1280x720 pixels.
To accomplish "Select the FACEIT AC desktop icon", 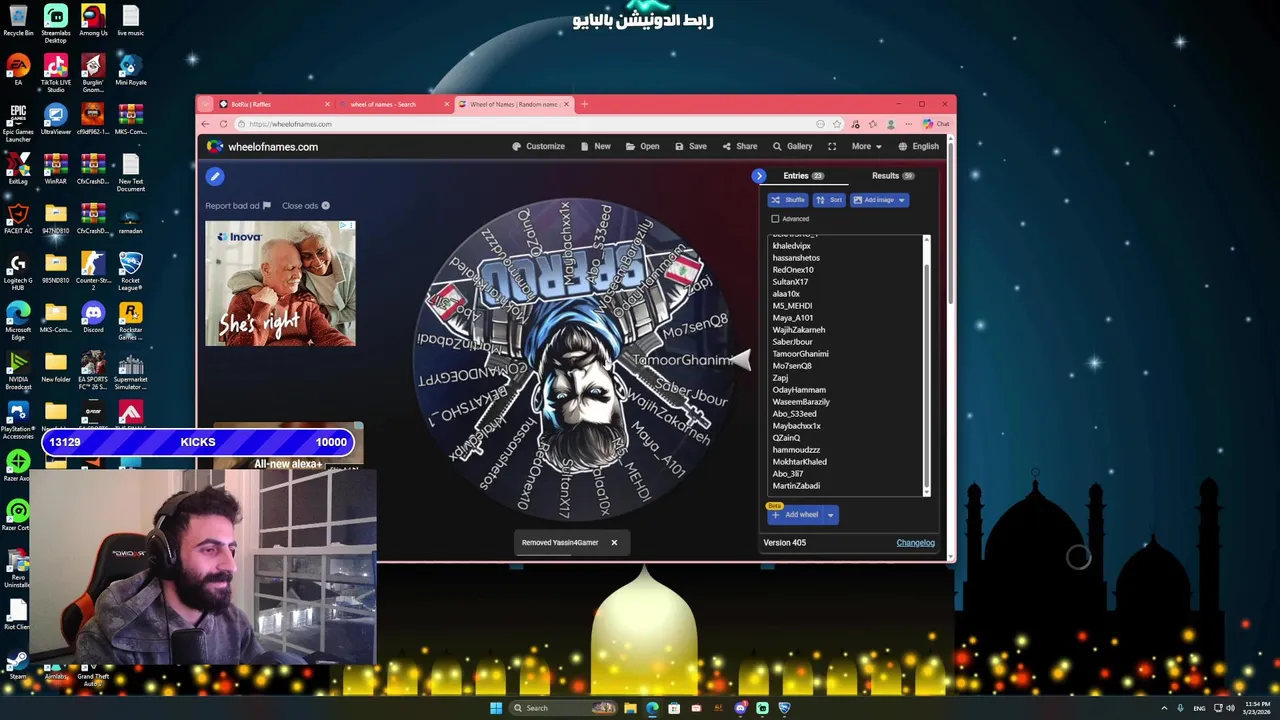I will 18,220.
